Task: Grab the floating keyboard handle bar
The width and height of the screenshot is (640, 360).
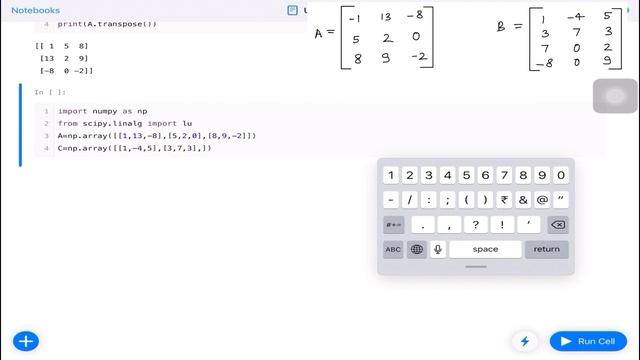Action: click(x=476, y=267)
